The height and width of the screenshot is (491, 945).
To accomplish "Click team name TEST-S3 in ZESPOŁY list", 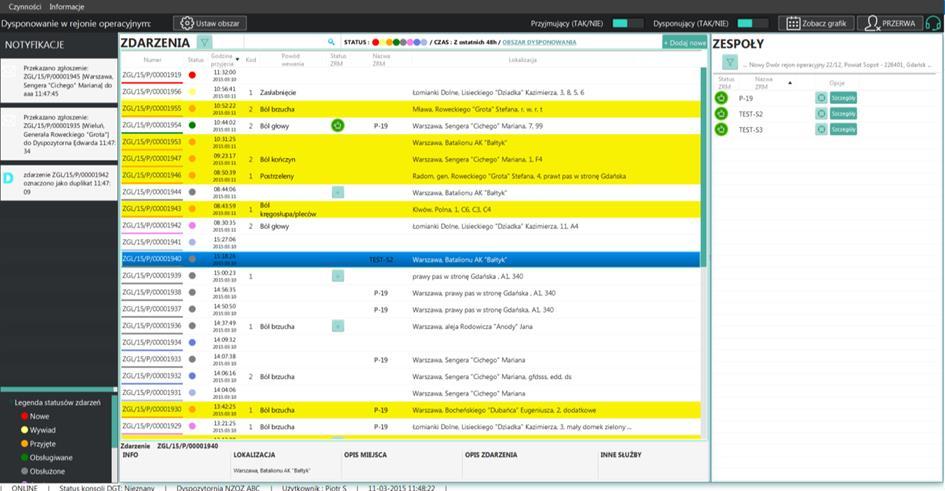I will 750,130.
